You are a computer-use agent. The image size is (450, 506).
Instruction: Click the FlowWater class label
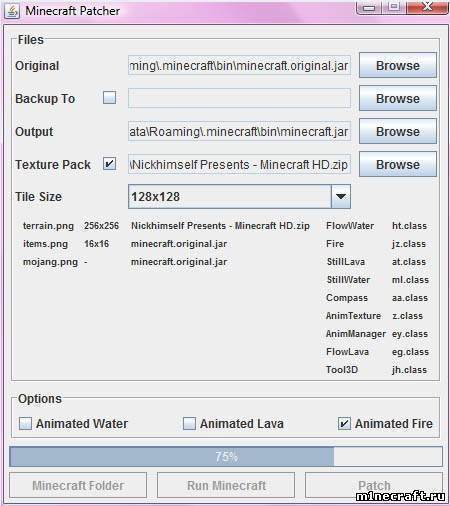(x=350, y=226)
